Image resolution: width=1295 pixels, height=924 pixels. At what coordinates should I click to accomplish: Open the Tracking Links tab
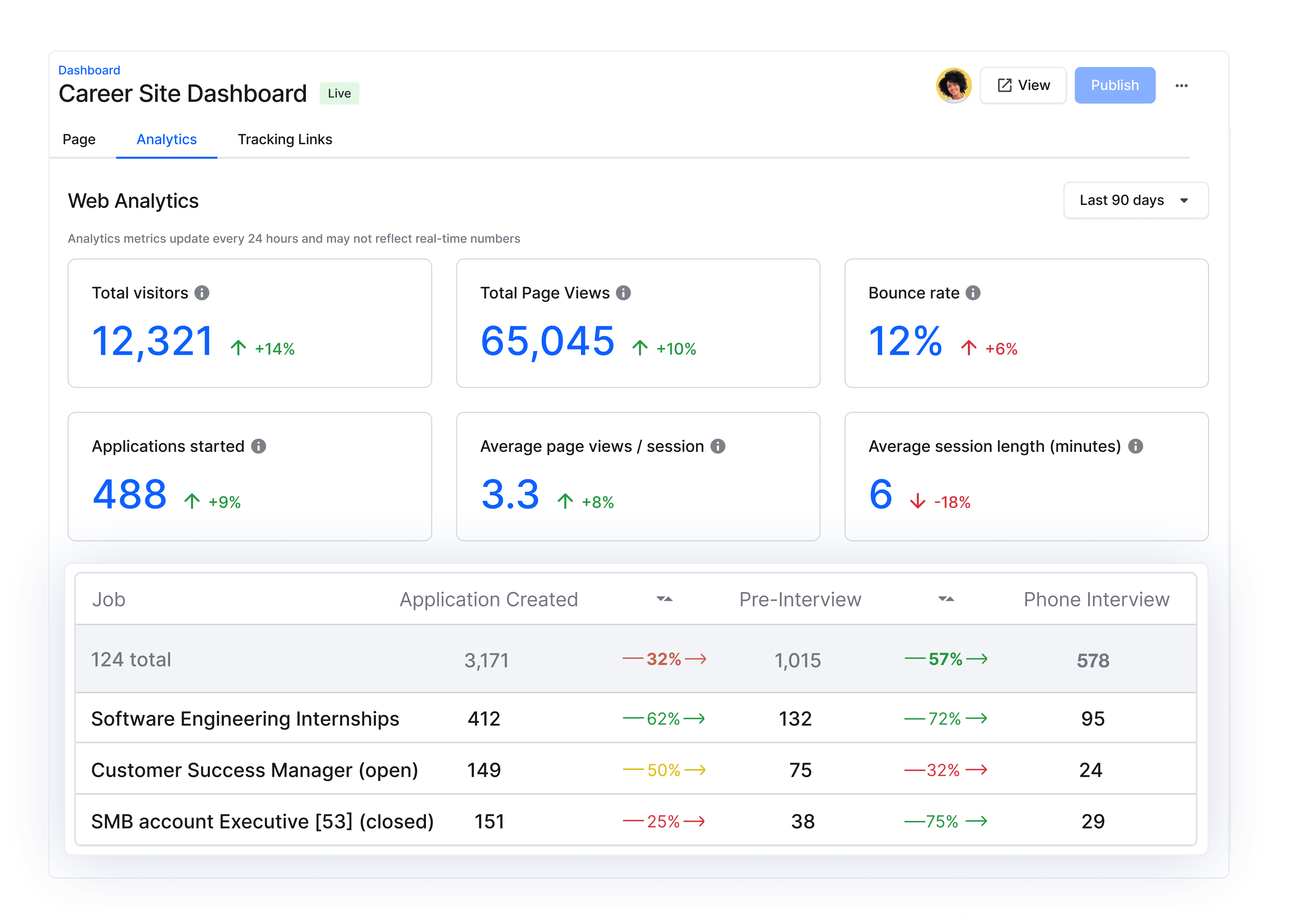pos(285,139)
